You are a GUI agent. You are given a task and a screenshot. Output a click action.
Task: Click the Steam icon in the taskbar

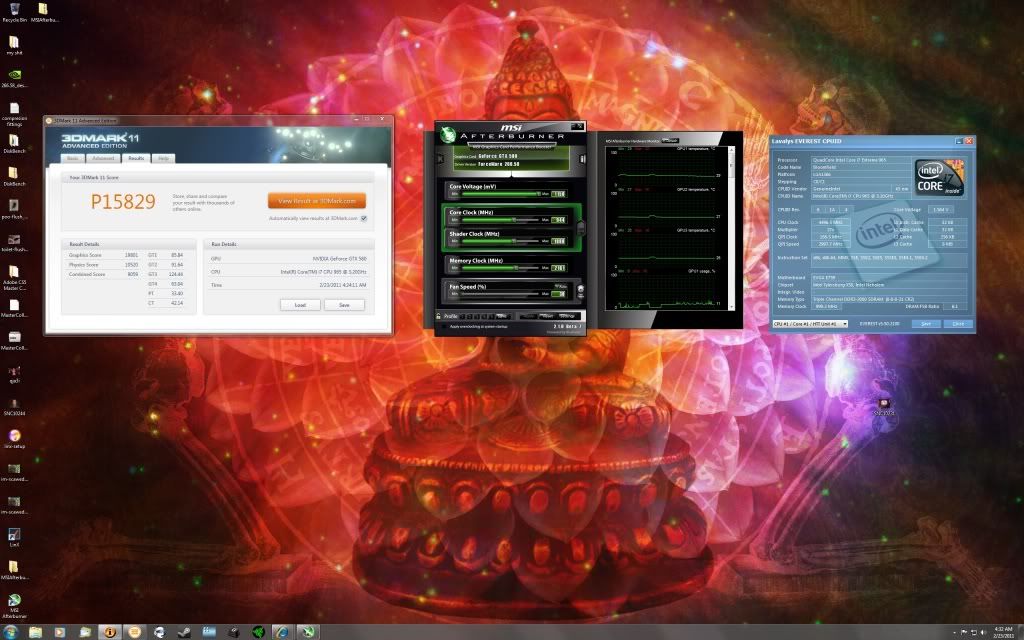click(x=183, y=632)
